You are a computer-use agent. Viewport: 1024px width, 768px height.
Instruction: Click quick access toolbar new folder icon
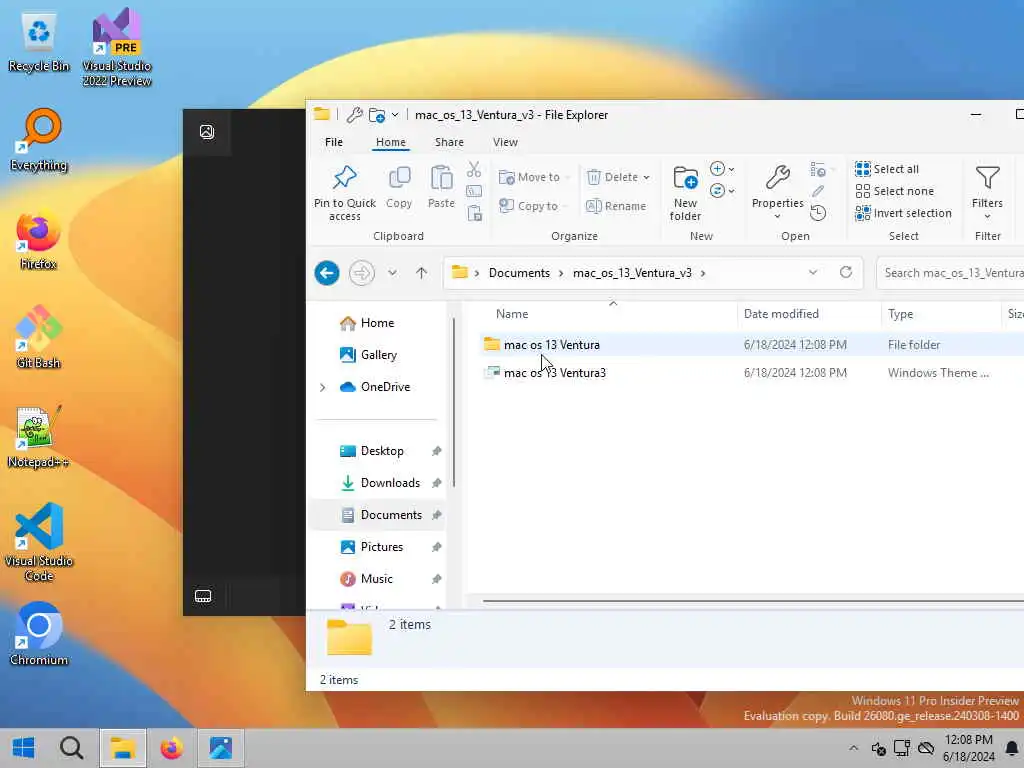[x=377, y=115]
